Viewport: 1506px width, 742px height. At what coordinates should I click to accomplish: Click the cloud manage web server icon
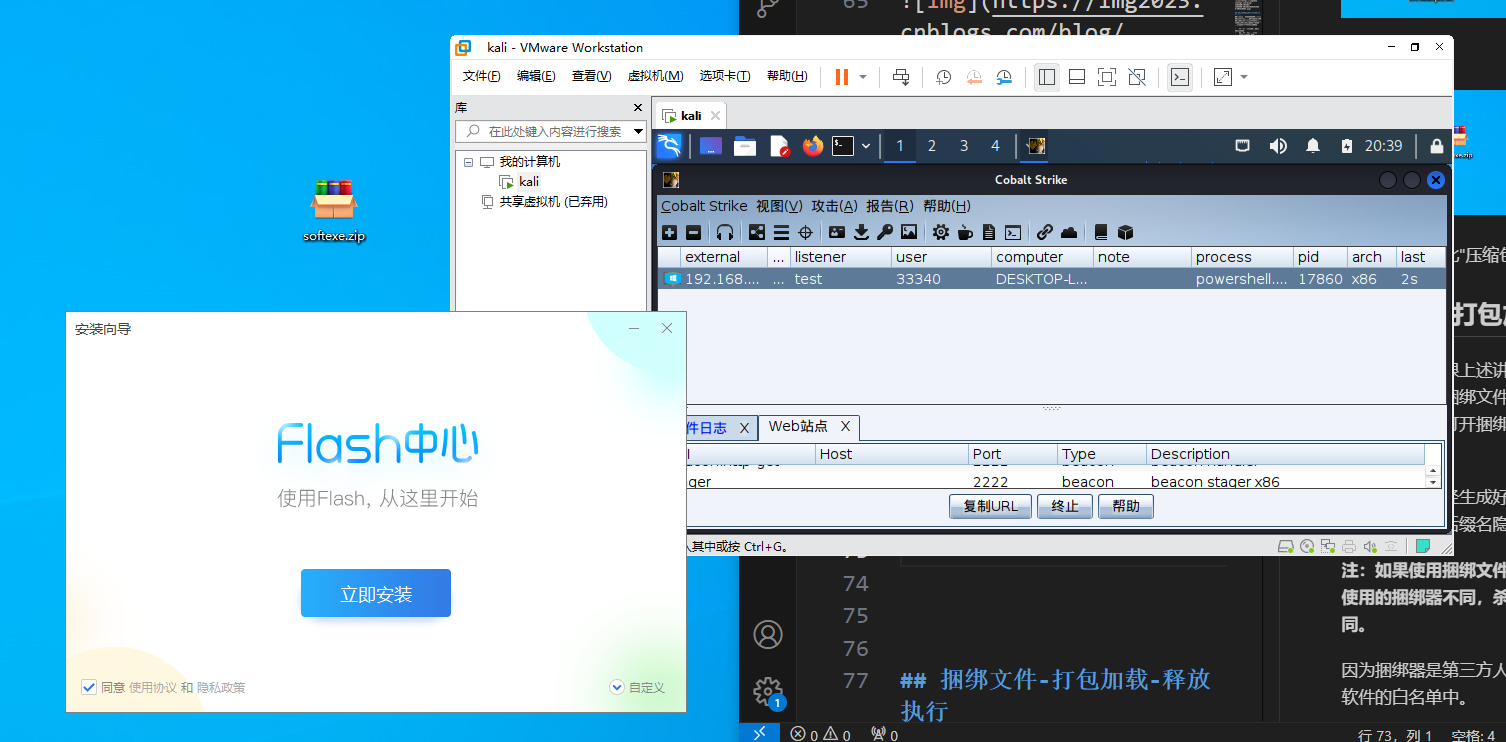coord(1069,232)
